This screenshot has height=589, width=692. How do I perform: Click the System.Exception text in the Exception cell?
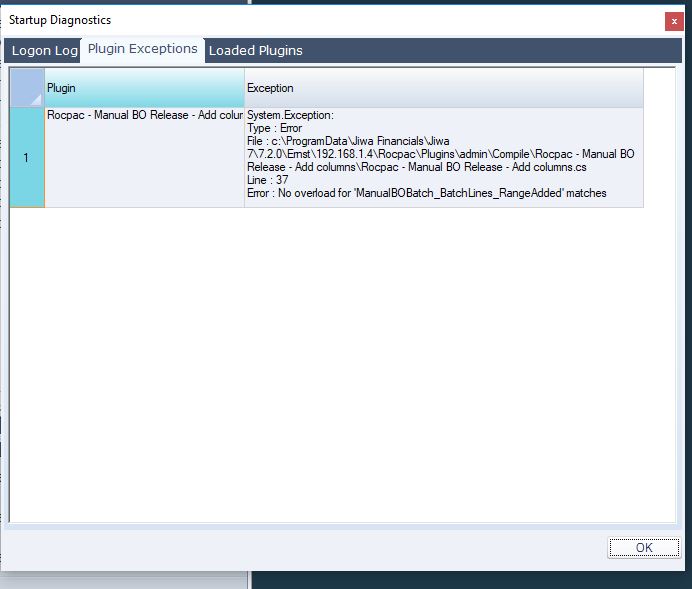tap(290, 116)
